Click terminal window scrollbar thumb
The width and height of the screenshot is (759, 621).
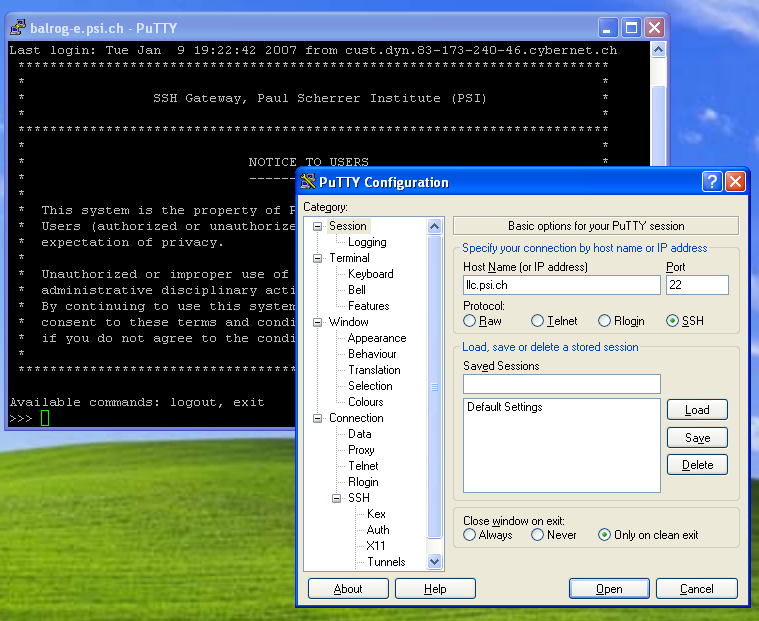pos(658,127)
